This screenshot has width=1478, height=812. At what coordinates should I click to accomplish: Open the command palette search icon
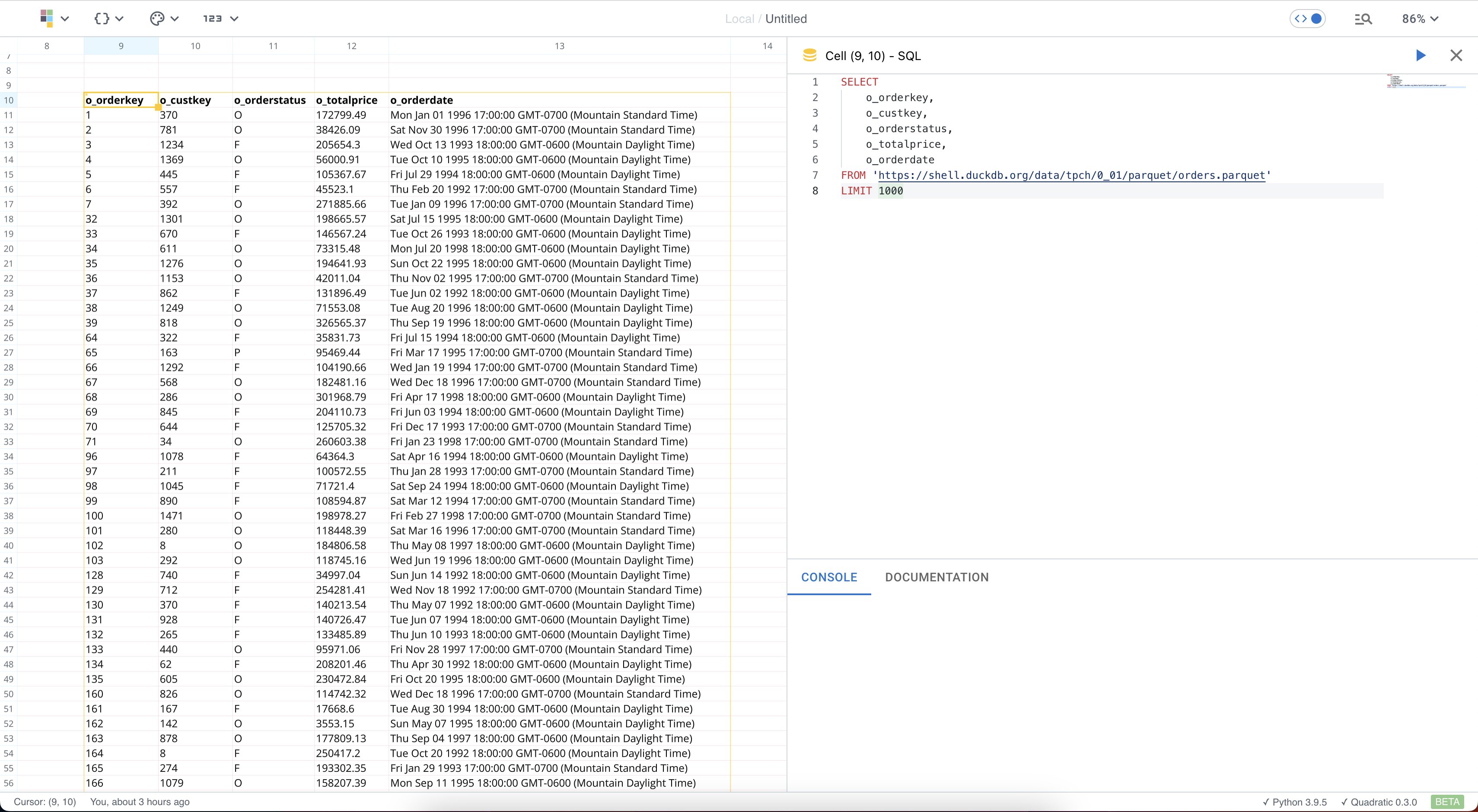point(1363,19)
